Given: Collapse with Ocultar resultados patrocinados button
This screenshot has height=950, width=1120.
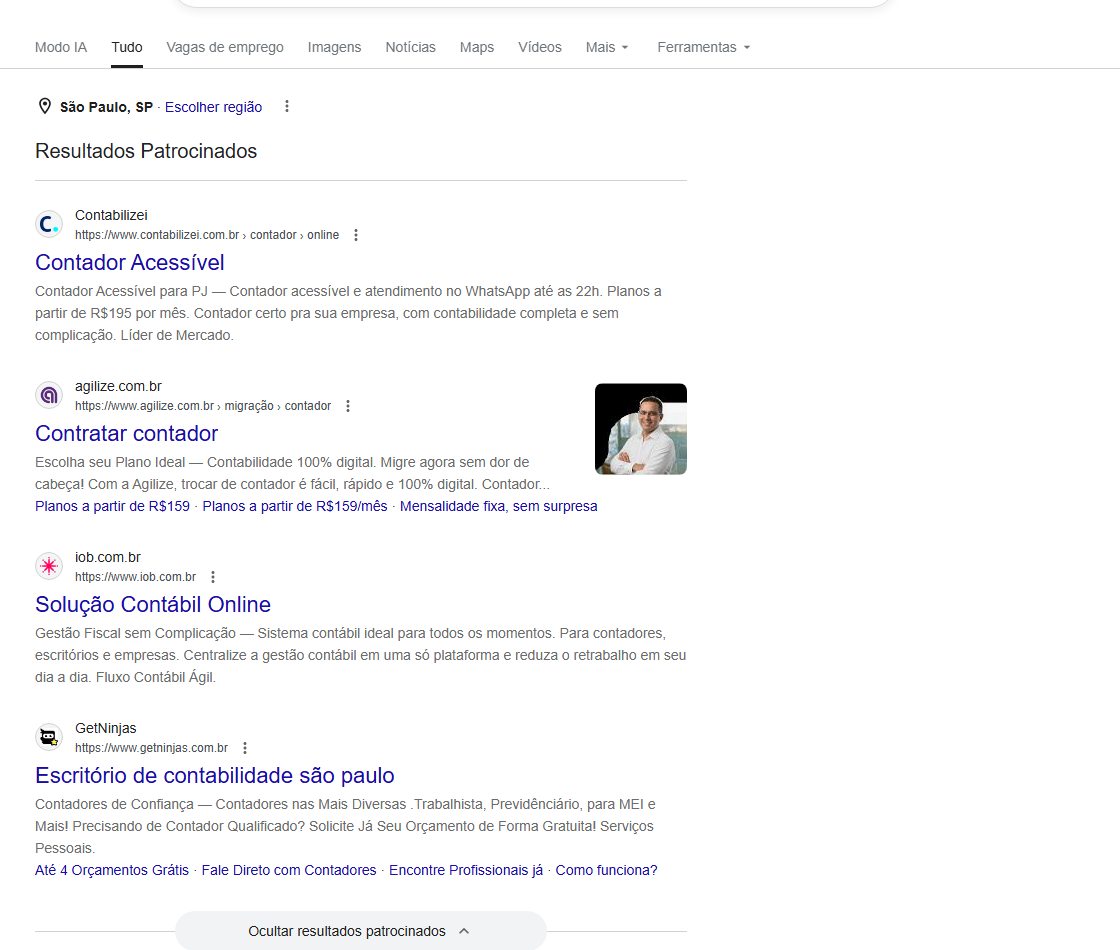Looking at the screenshot, I should [361, 931].
